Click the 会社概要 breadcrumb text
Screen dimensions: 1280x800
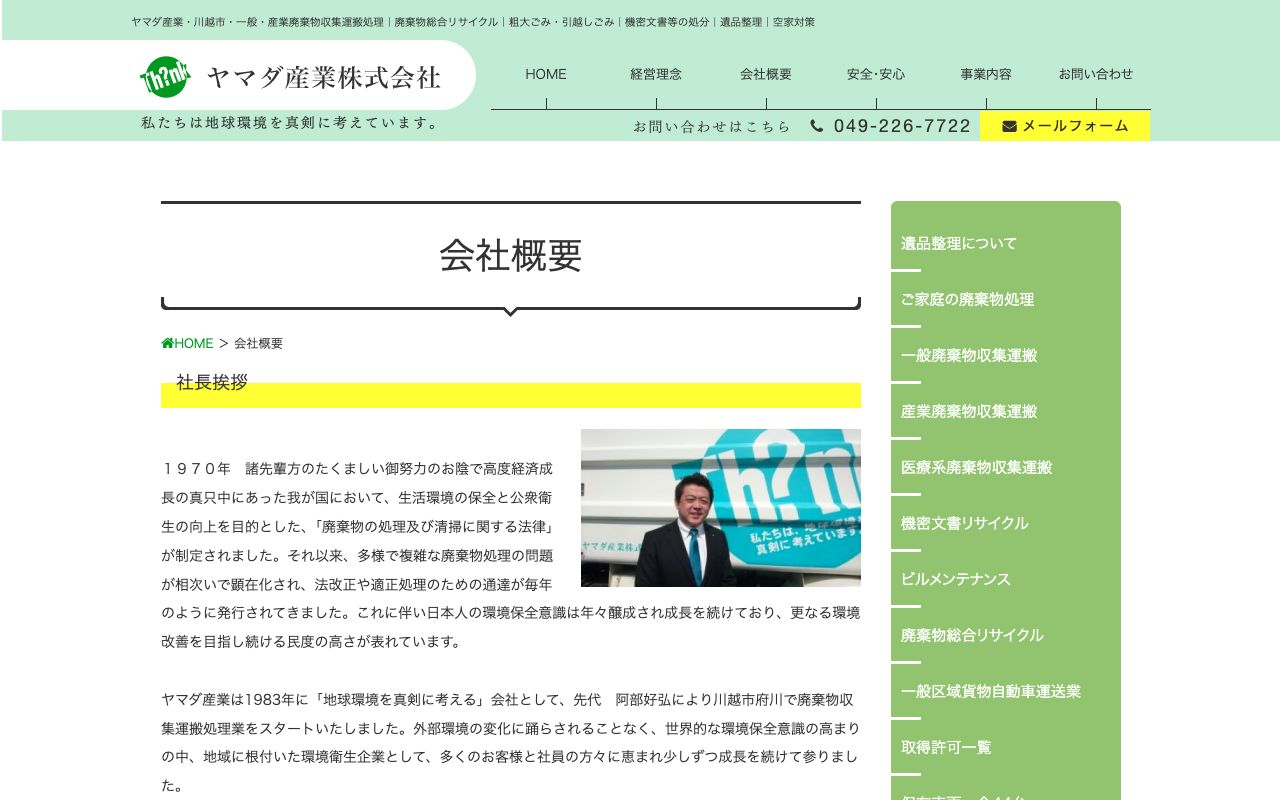pos(259,343)
